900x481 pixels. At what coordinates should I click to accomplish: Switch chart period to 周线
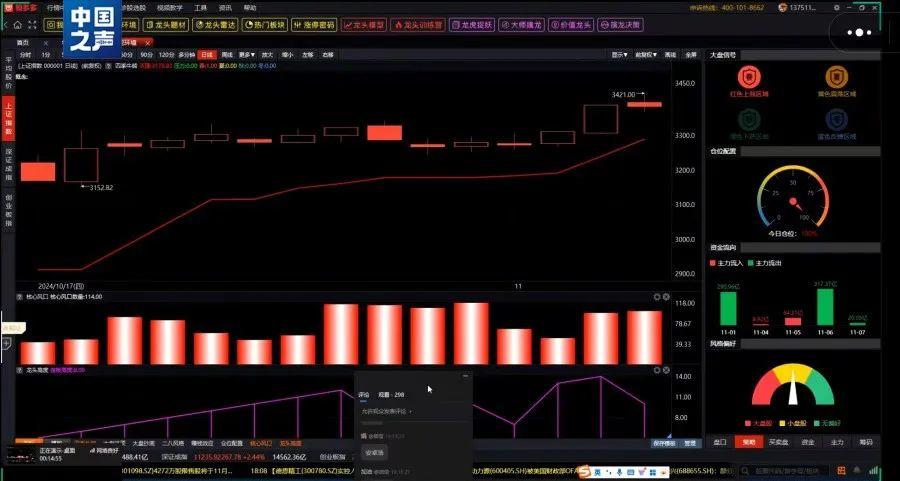[x=226, y=54]
